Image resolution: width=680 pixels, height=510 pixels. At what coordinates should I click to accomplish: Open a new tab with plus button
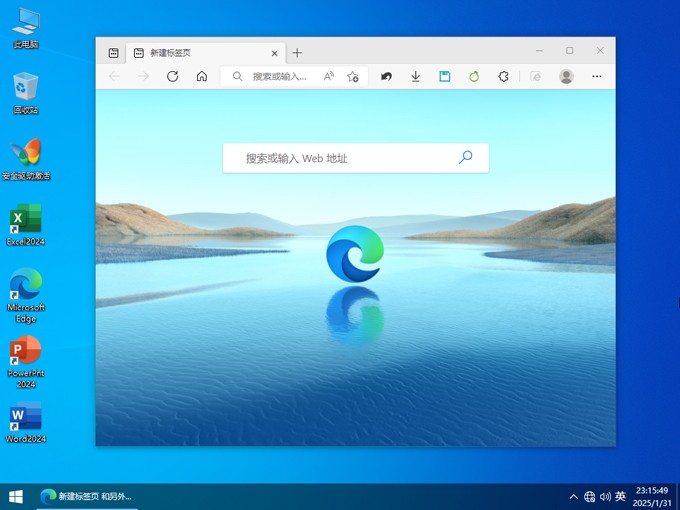coord(297,53)
